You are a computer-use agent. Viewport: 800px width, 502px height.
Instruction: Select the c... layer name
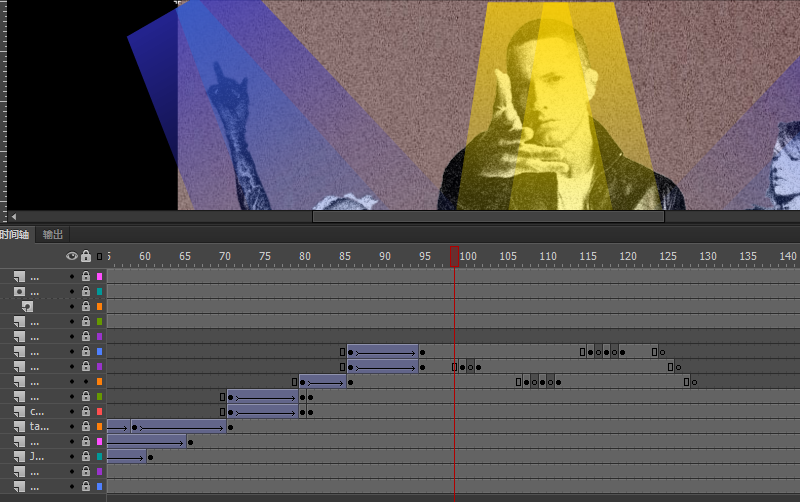click(x=37, y=411)
